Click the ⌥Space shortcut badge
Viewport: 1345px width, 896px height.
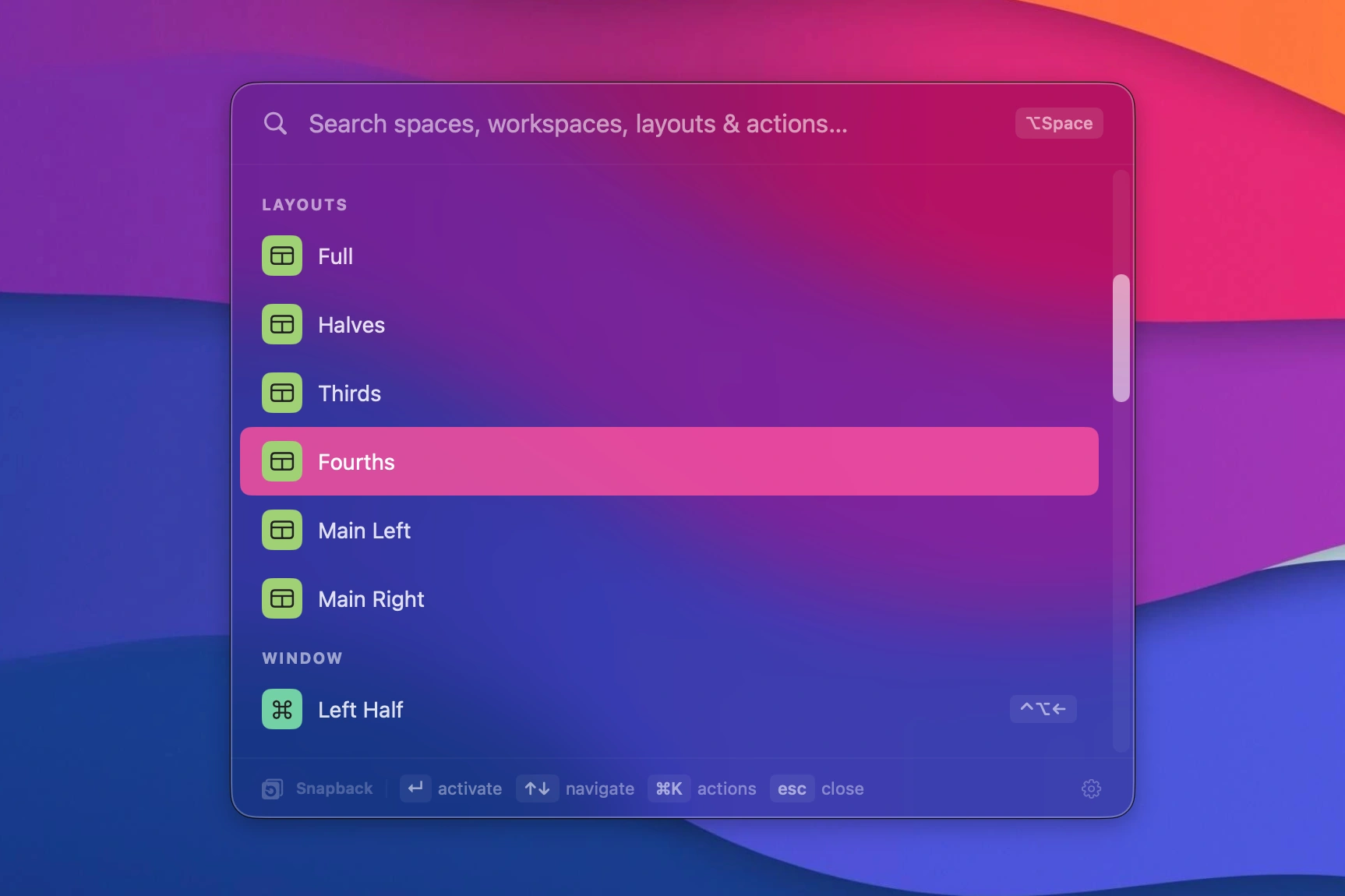coord(1059,123)
